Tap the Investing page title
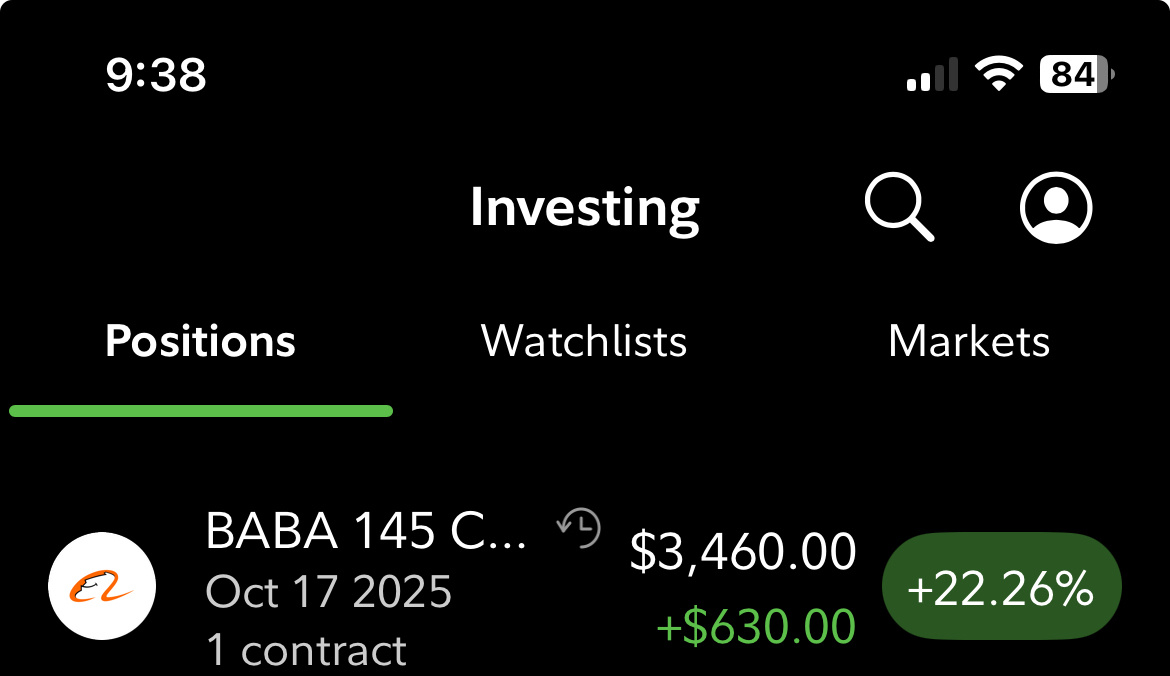The height and width of the screenshot is (676, 1170). tap(585, 208)
